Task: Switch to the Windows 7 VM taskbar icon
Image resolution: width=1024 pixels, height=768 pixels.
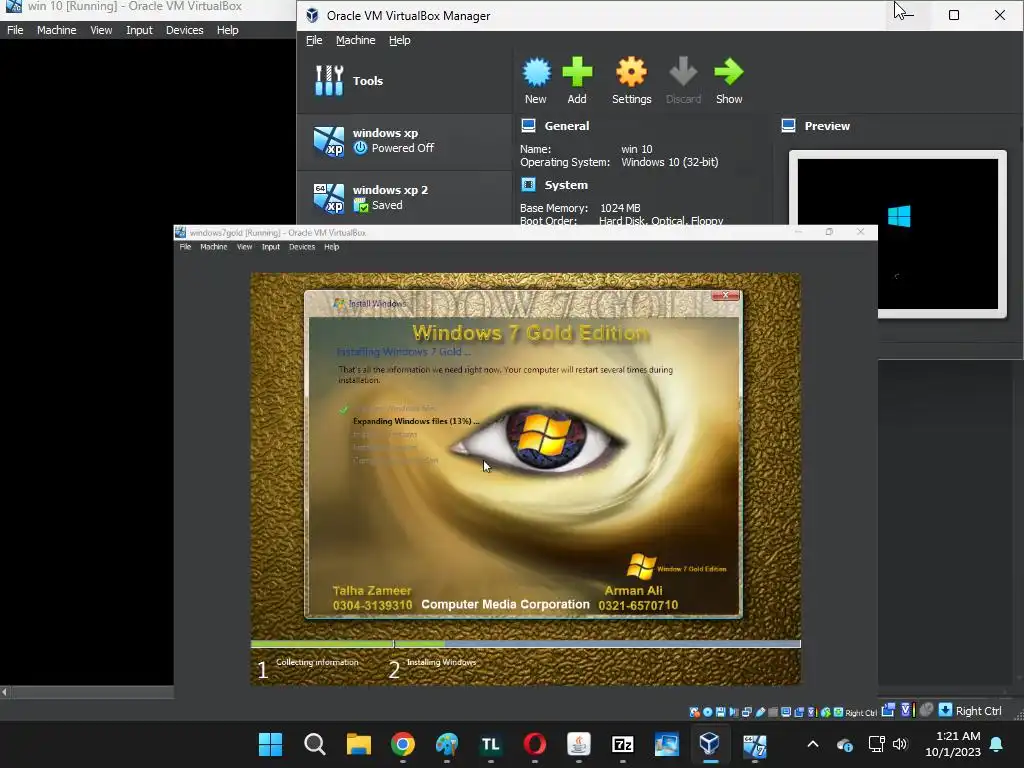Action: [754, 744]
